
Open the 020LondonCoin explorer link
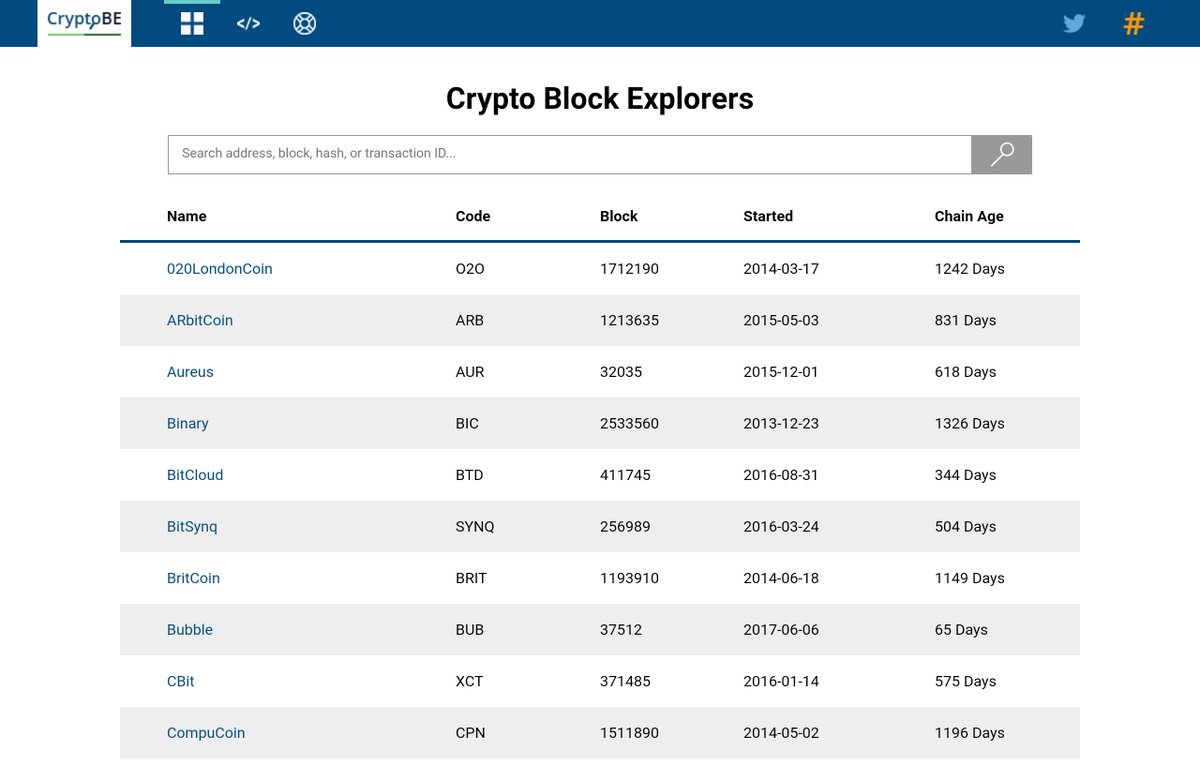[219, 269]
